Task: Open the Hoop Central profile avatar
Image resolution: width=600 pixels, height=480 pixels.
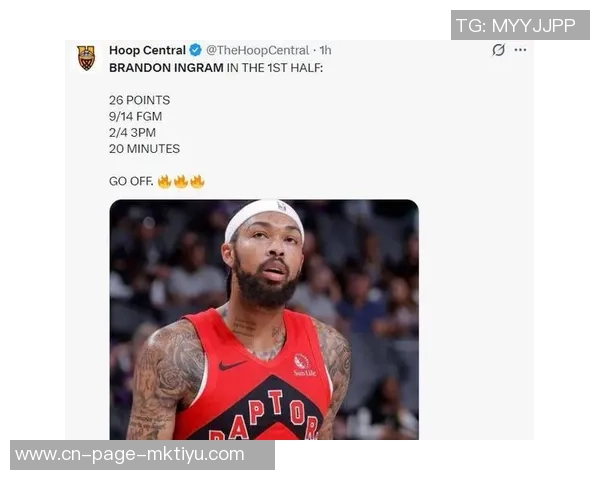Action: (86, 58)
